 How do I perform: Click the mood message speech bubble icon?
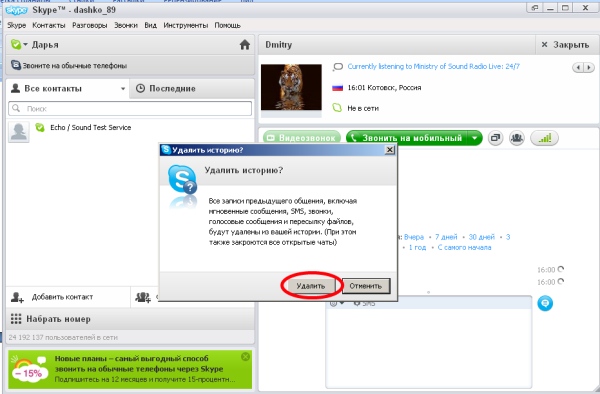(338, 67)
